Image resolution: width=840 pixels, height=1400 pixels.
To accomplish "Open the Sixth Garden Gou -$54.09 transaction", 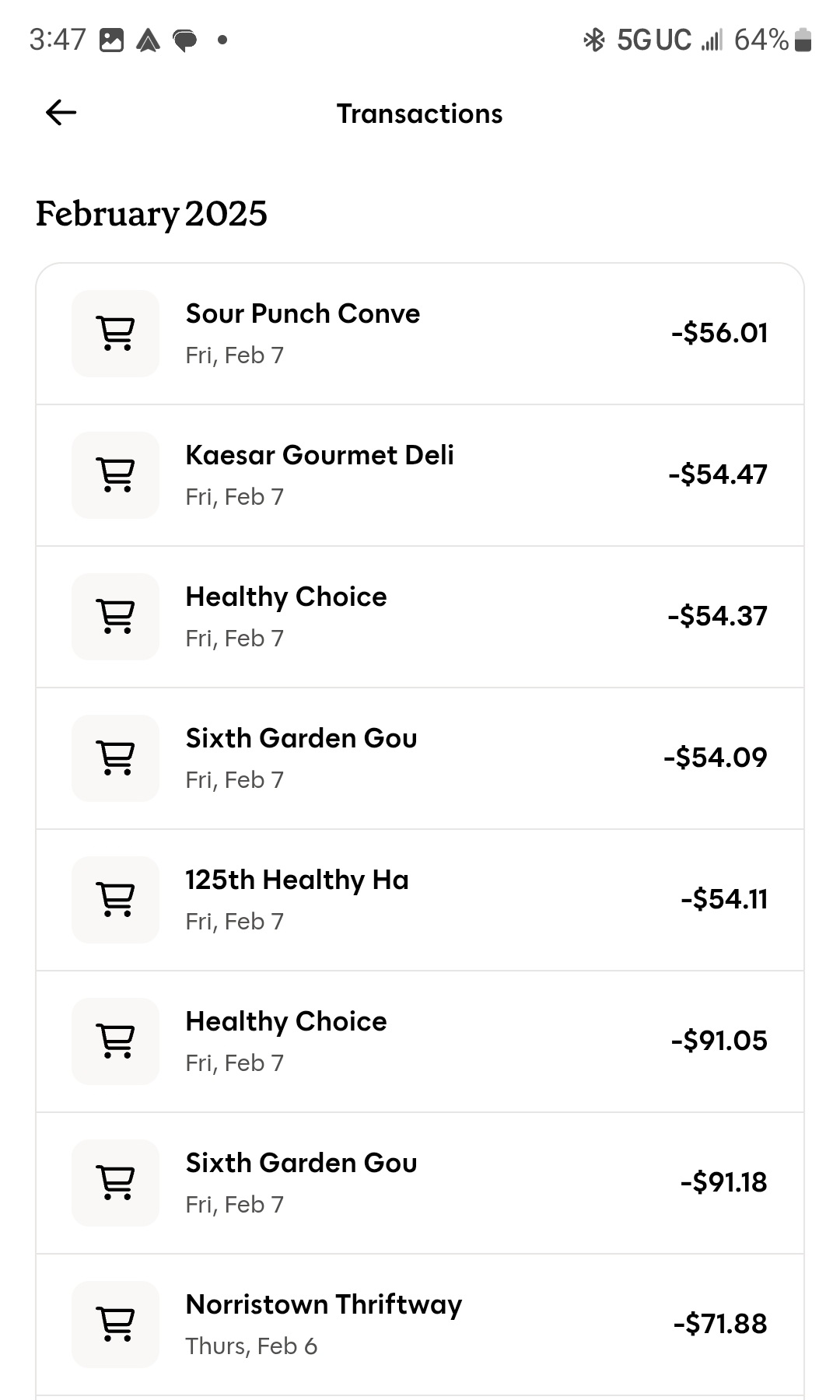I will pos(301,738).
